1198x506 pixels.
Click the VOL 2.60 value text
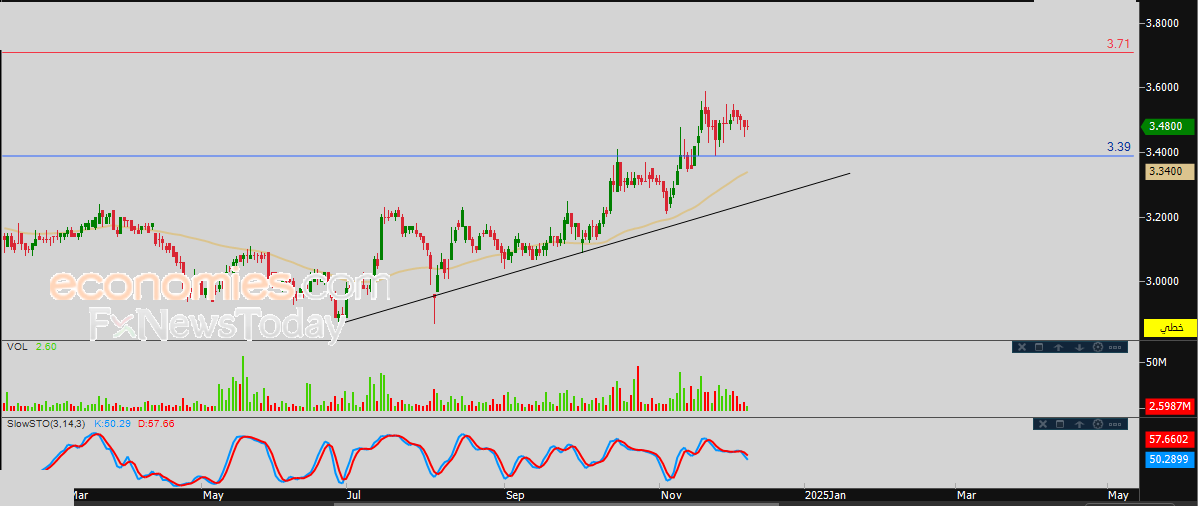[46, 346]
